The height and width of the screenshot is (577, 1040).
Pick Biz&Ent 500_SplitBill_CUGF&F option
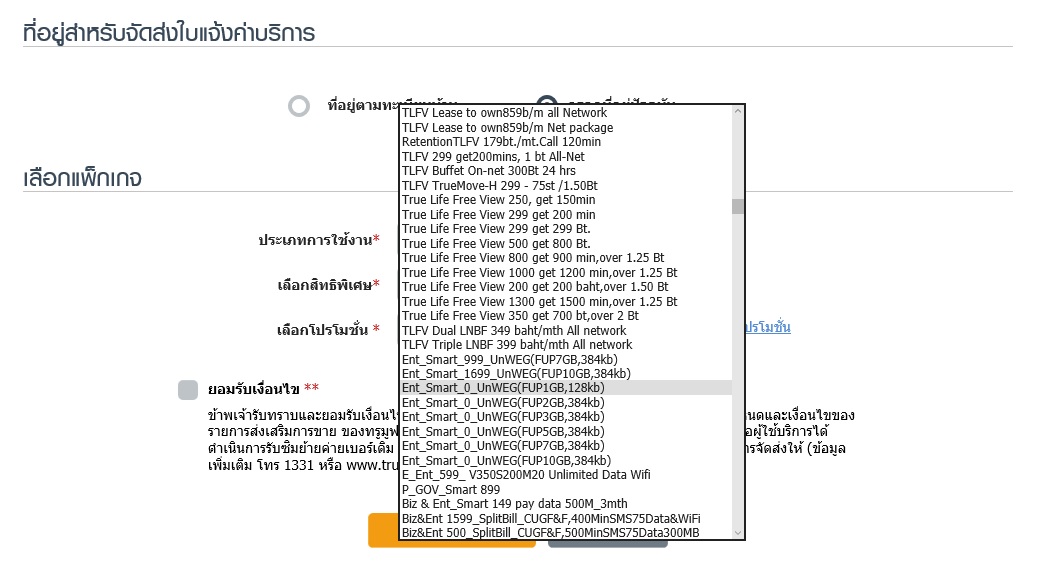[566, 533]
